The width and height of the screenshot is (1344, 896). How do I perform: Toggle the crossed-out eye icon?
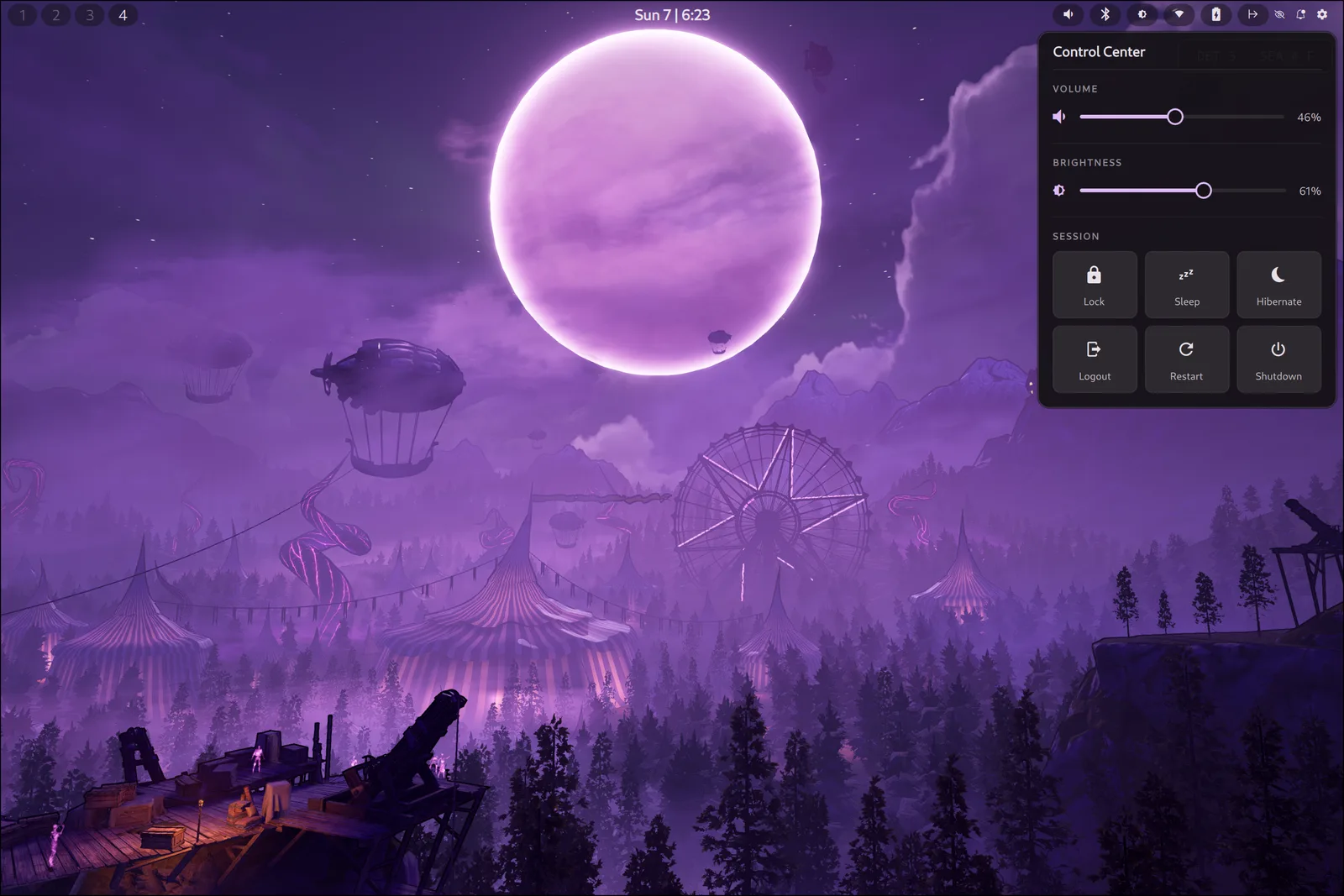[1279, 14]
